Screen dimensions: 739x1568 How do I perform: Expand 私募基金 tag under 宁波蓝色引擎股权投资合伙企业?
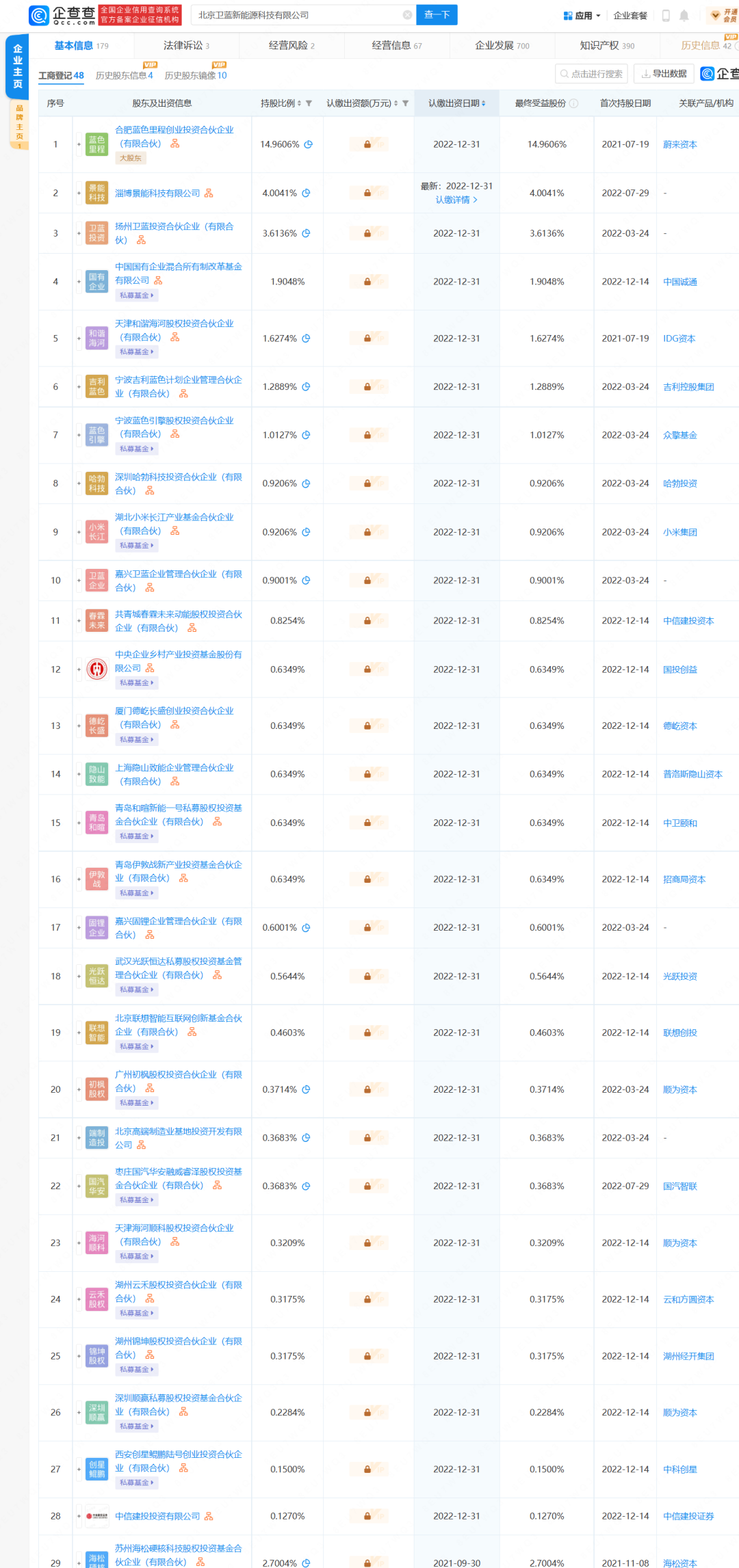click(x=136, y=449)
